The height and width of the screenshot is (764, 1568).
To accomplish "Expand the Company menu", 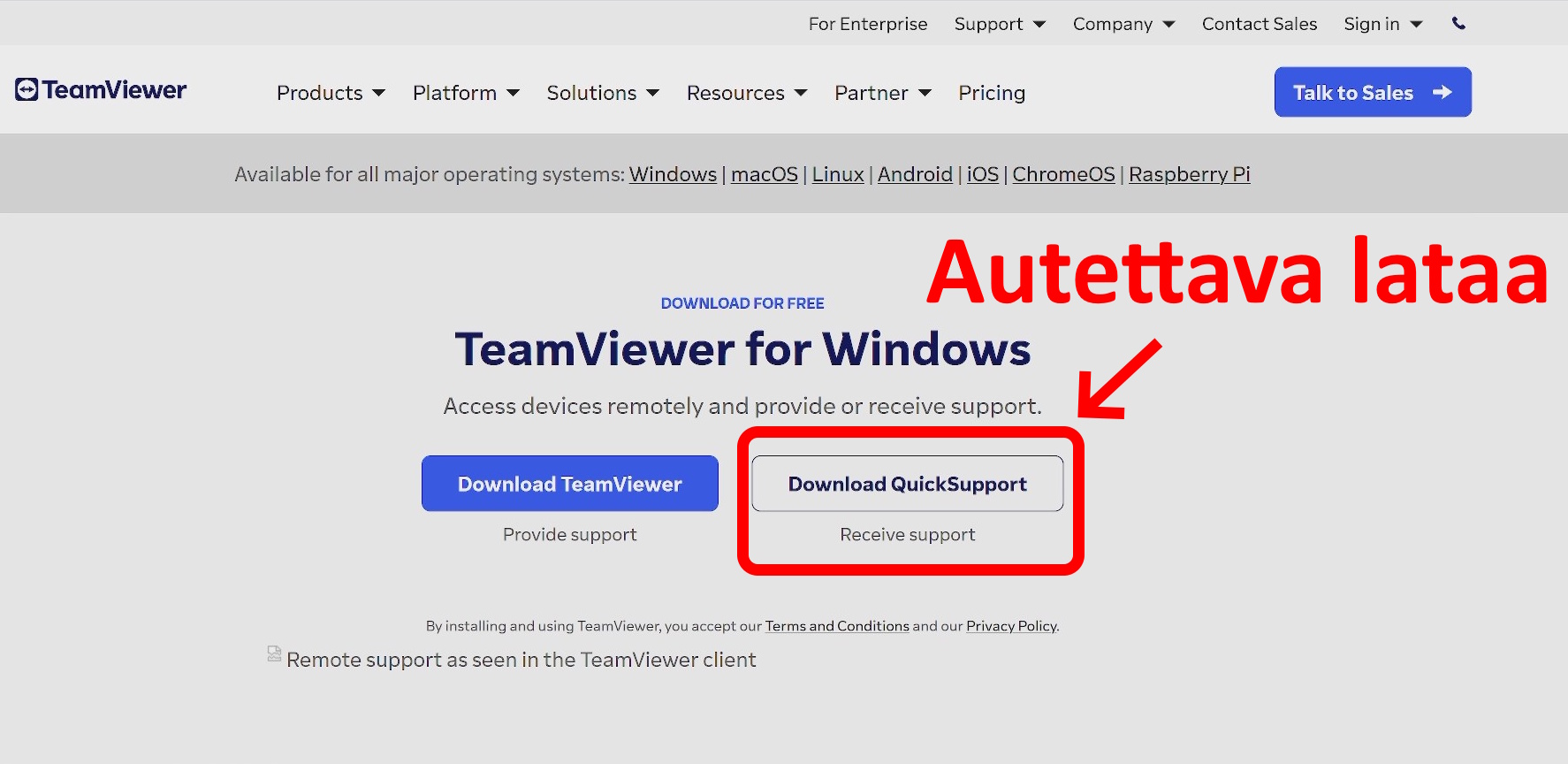I will [1123, 24].
